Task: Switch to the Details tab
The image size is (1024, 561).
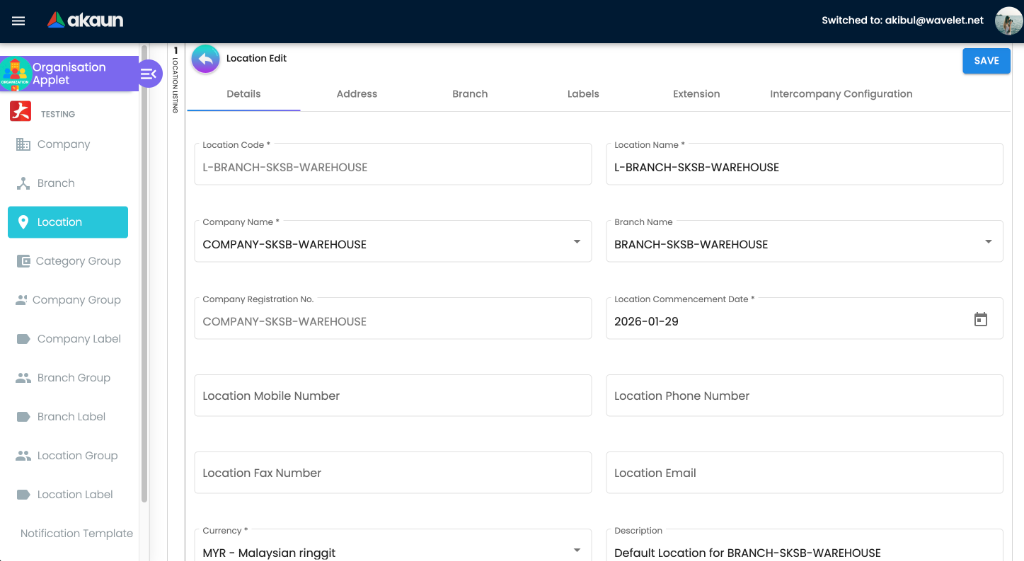Action: tap(244, 94)
